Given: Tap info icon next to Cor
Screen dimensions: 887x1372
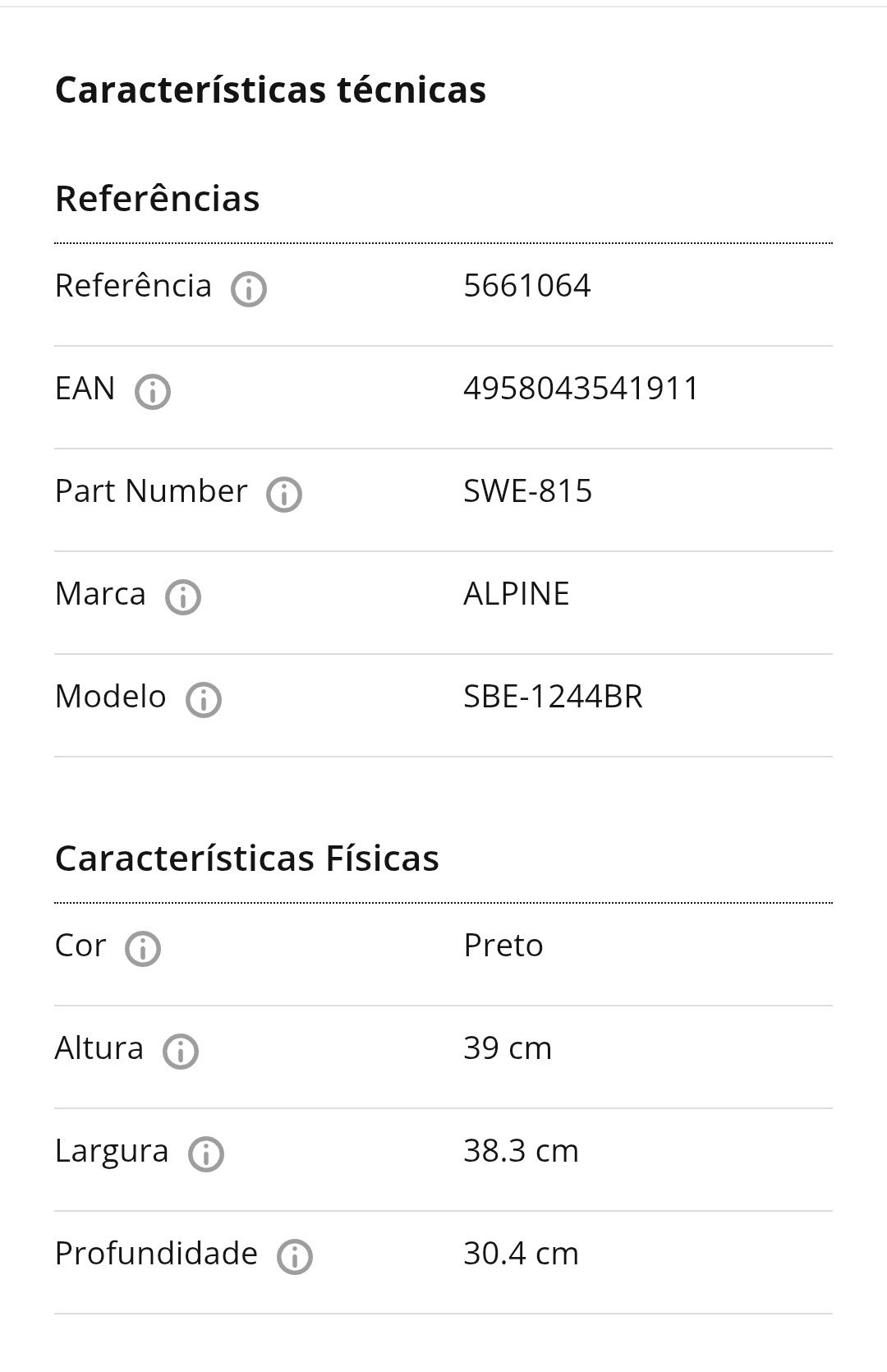Looking at the screenshot, I should 143,949.
